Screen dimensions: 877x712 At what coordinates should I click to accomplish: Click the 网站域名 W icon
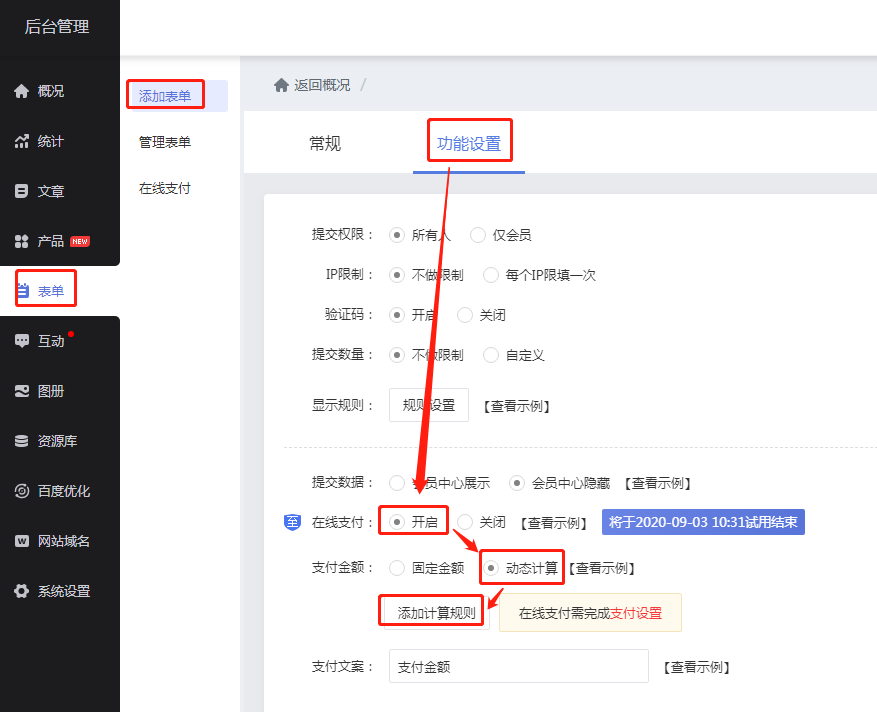tap(21, 541)
